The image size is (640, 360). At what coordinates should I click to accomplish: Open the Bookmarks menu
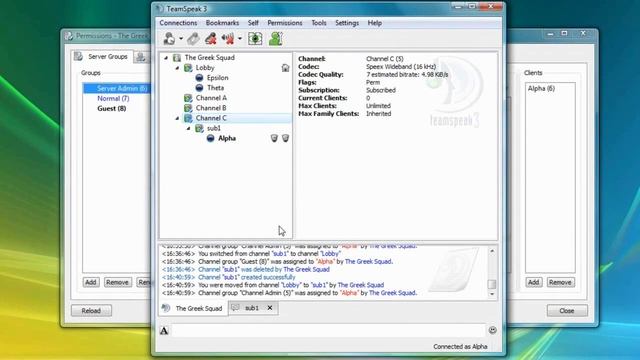[x=222, y=23]
